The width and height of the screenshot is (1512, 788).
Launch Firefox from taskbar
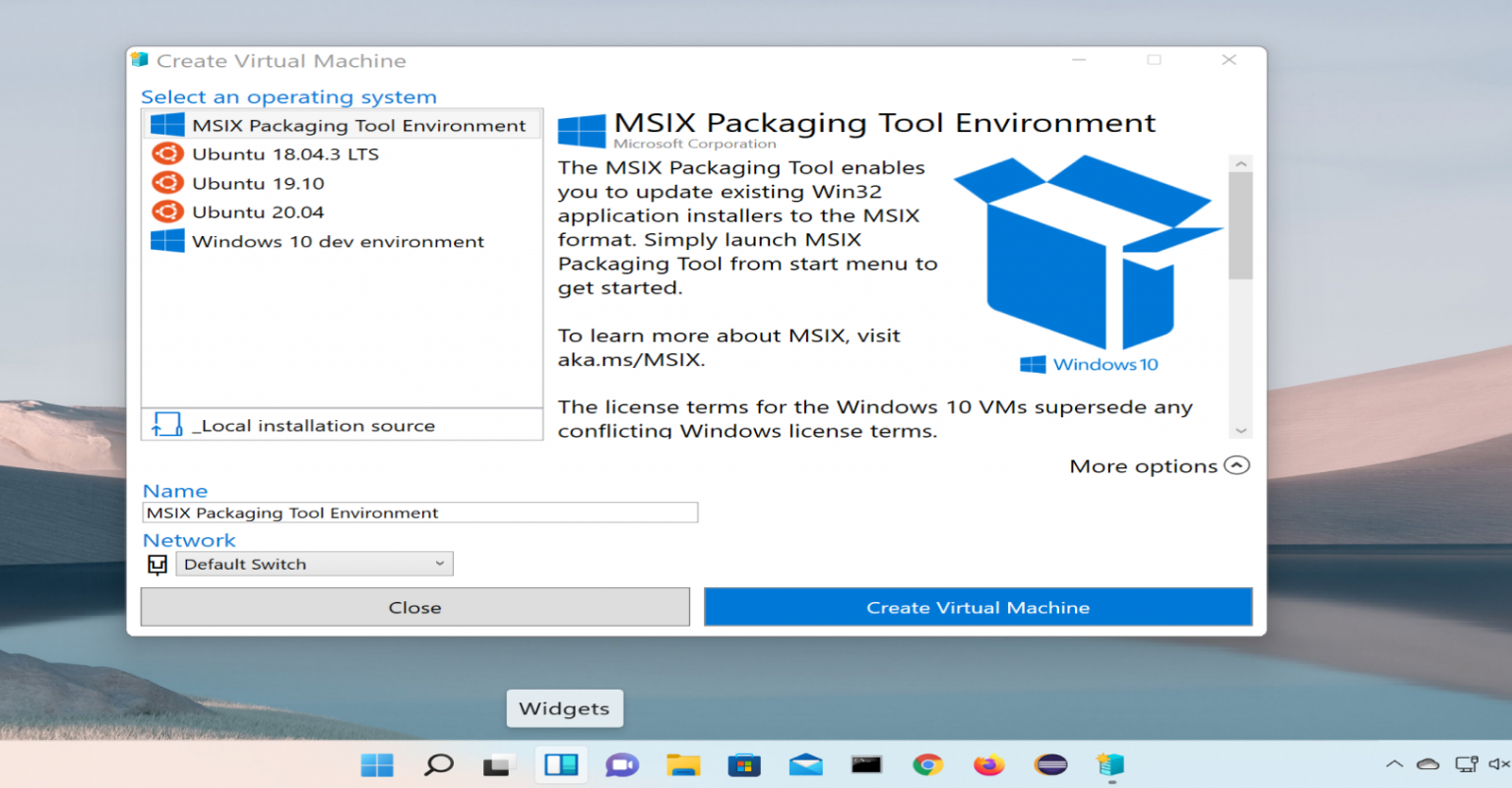pyautogui.click(x=988, y=764)
